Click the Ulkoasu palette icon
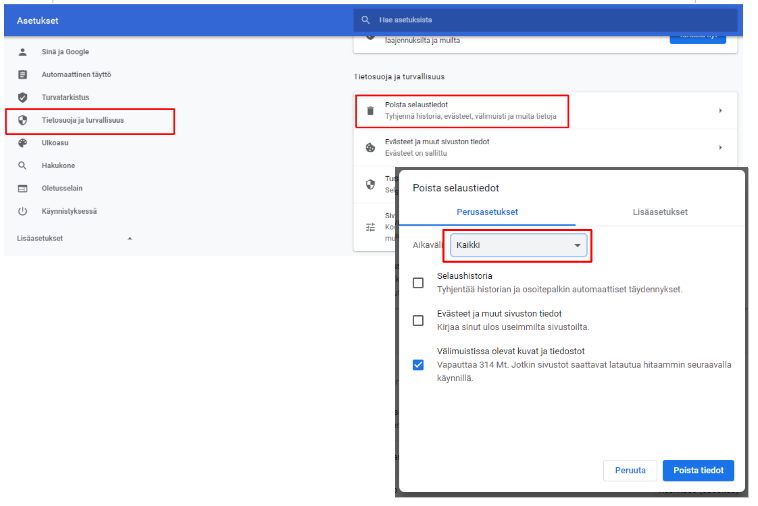 coord(23,143)
